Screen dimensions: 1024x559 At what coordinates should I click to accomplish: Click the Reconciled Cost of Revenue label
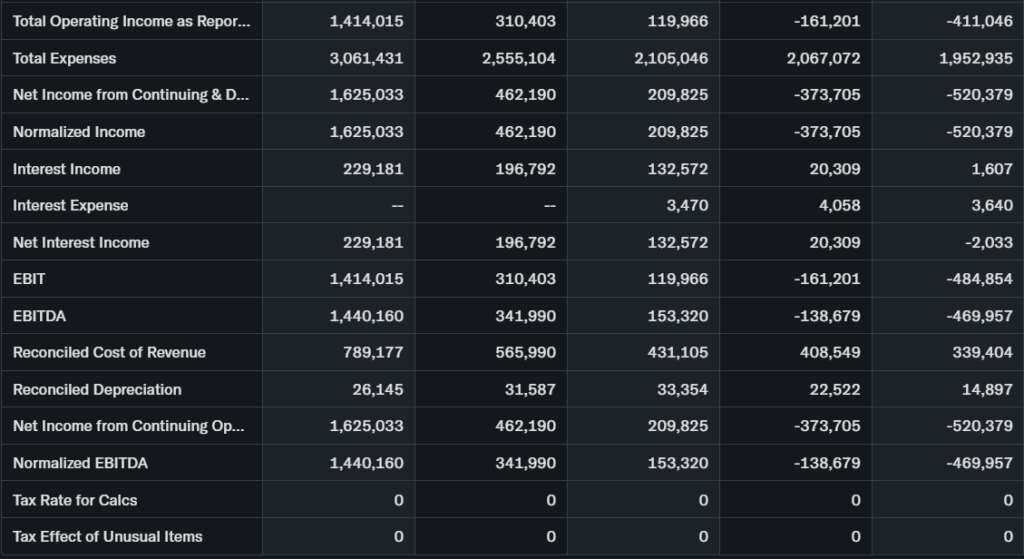[x=109, y=352]
